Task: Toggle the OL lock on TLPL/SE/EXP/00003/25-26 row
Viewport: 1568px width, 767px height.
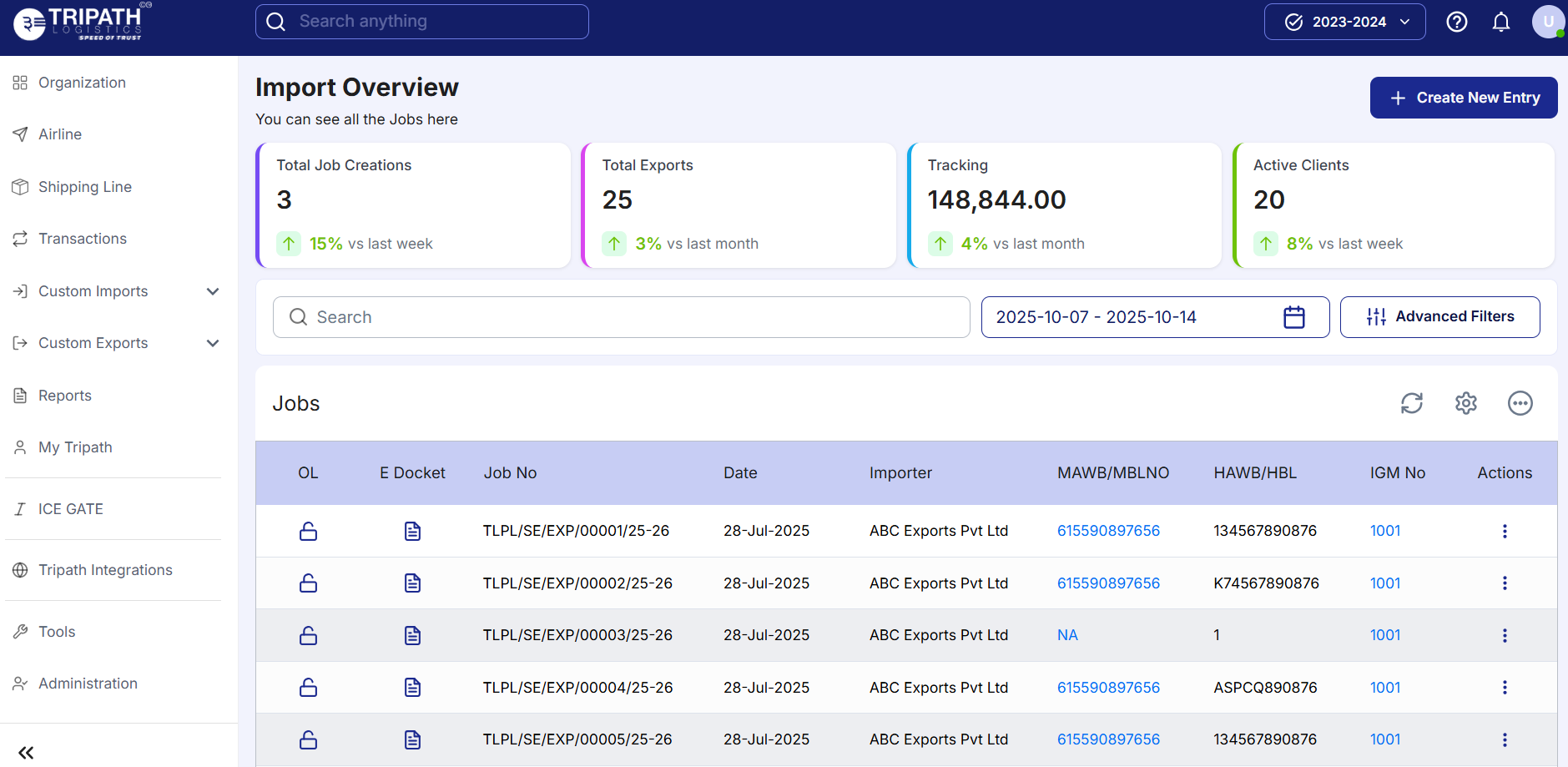Action: point(307,635)
